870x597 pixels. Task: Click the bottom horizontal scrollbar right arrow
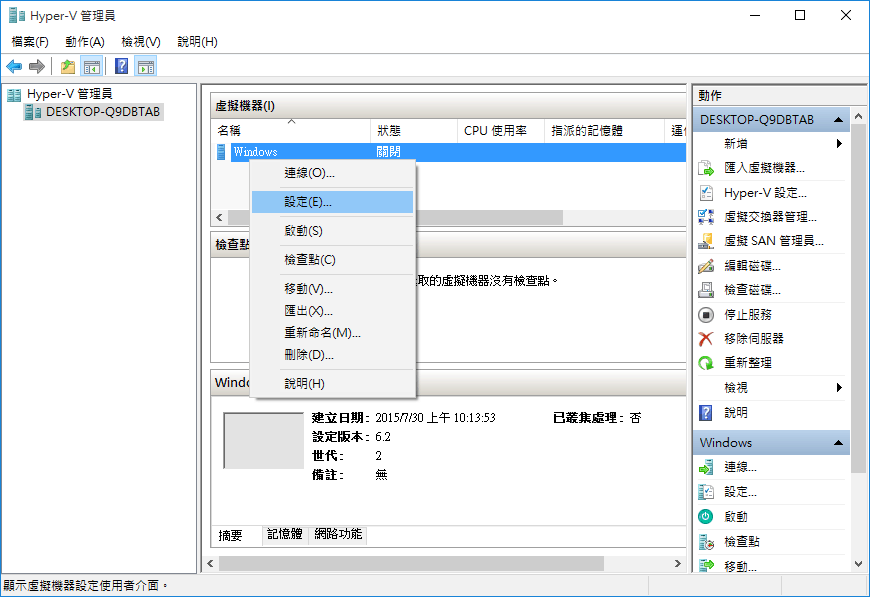click(677, 564)
